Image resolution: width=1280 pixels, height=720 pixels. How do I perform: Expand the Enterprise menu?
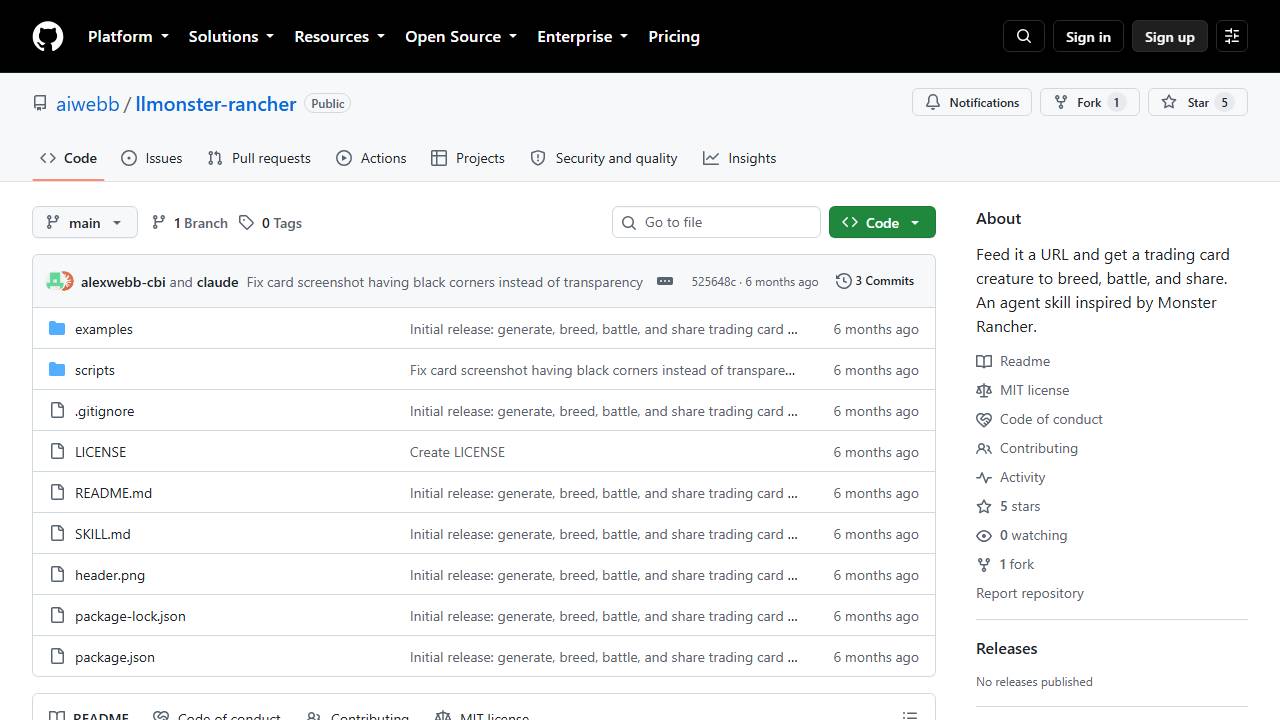click(x=582, y=36)
